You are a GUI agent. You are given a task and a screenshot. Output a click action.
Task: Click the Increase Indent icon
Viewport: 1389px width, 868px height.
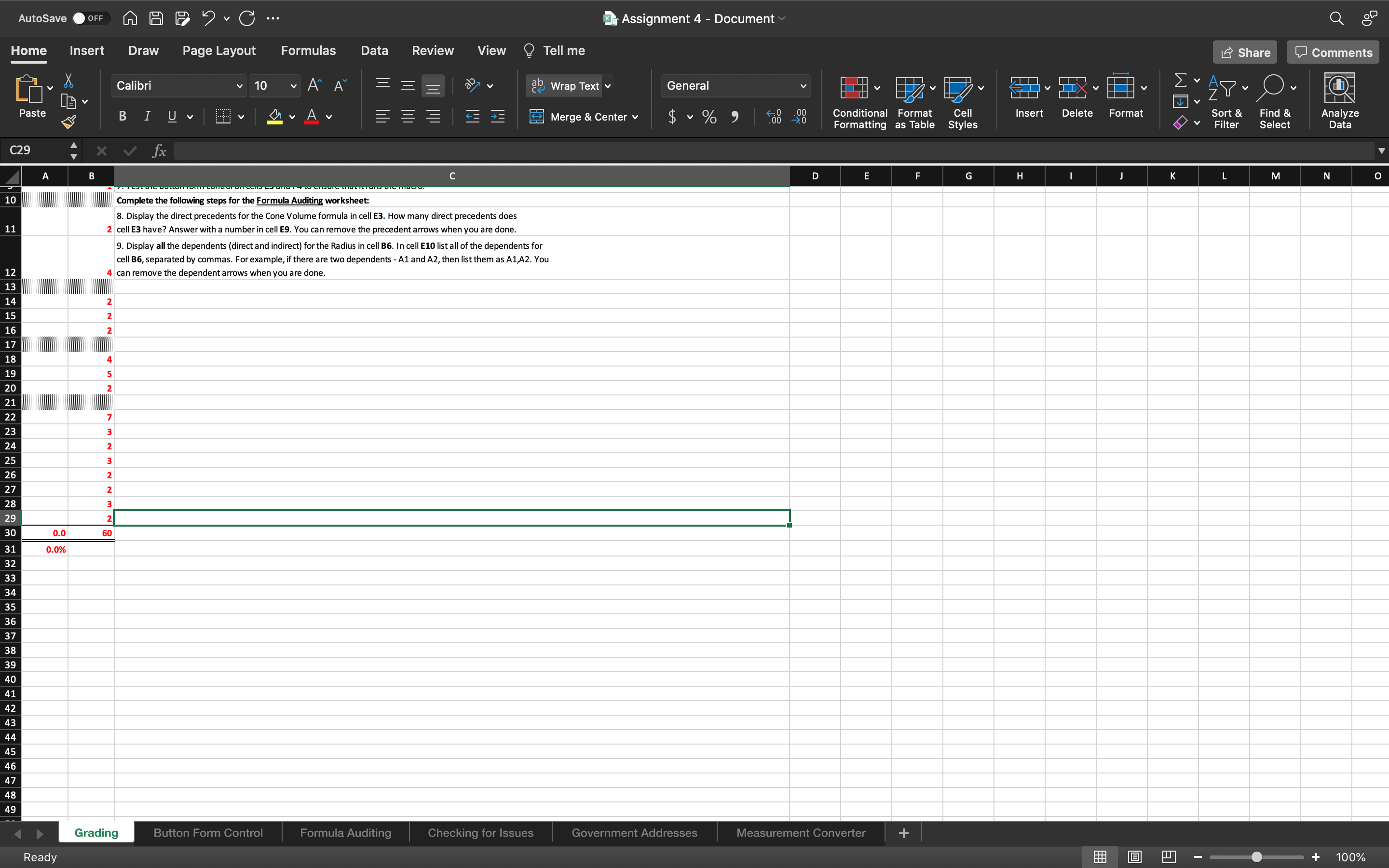pos(497,117)
